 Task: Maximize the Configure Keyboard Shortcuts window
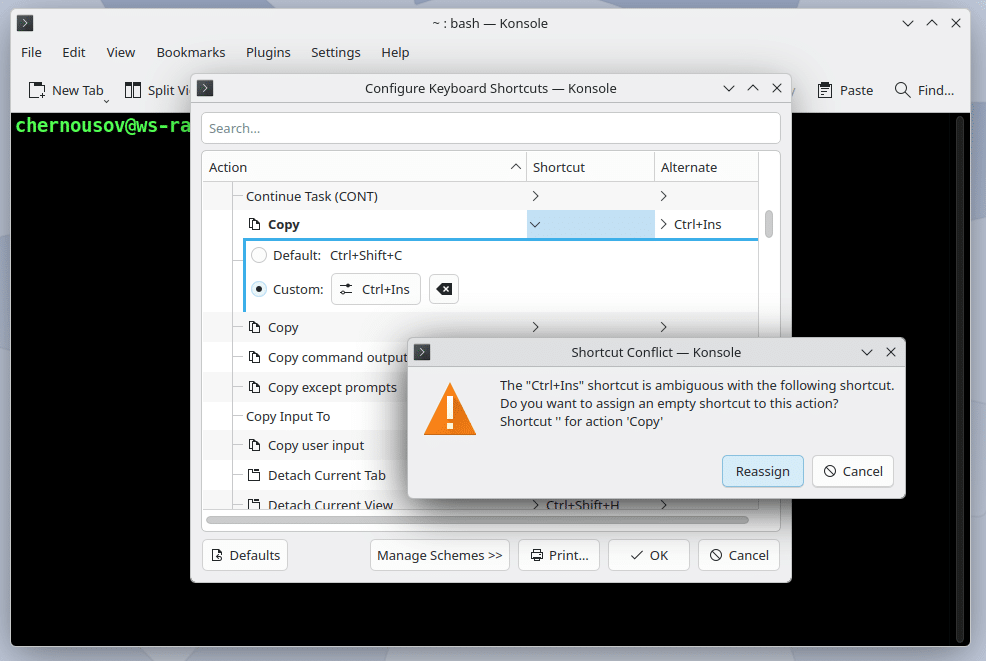(x=753, y=88)
